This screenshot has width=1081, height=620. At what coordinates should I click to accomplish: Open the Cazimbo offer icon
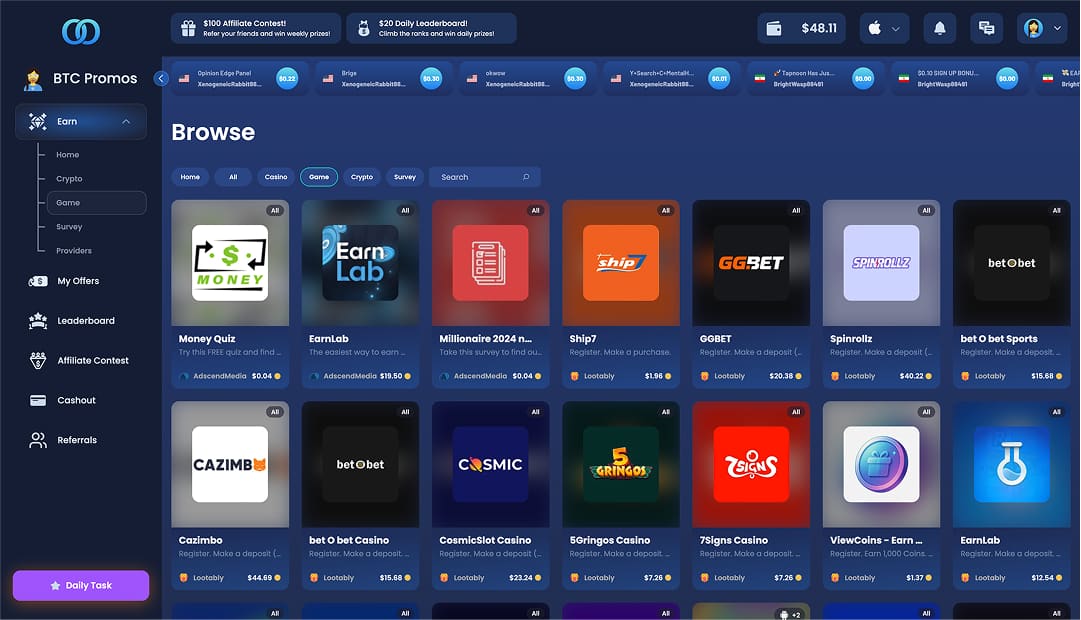[230, 464]
